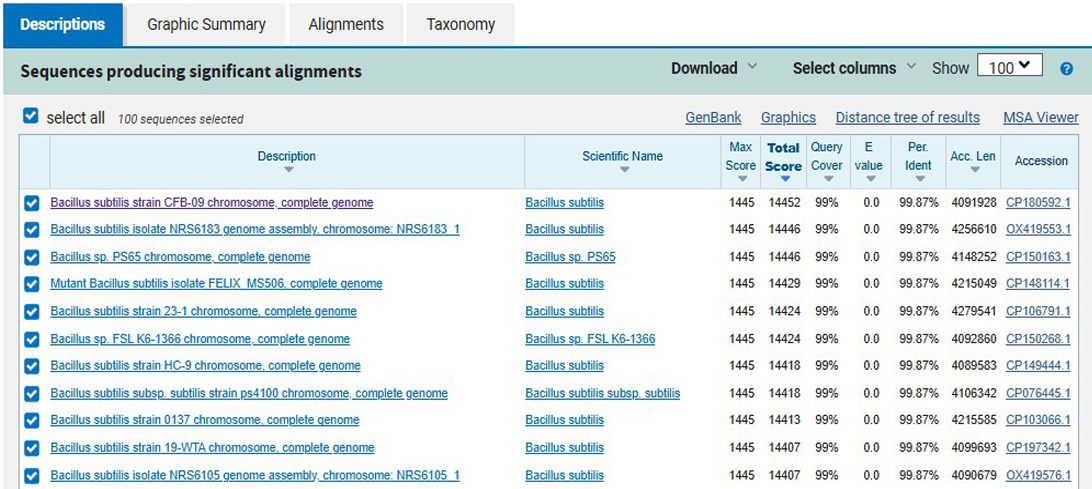The height and width of the screenshot is (489, 1092).
Task: Sort by E value column arrow
Action: coord(869,179)
